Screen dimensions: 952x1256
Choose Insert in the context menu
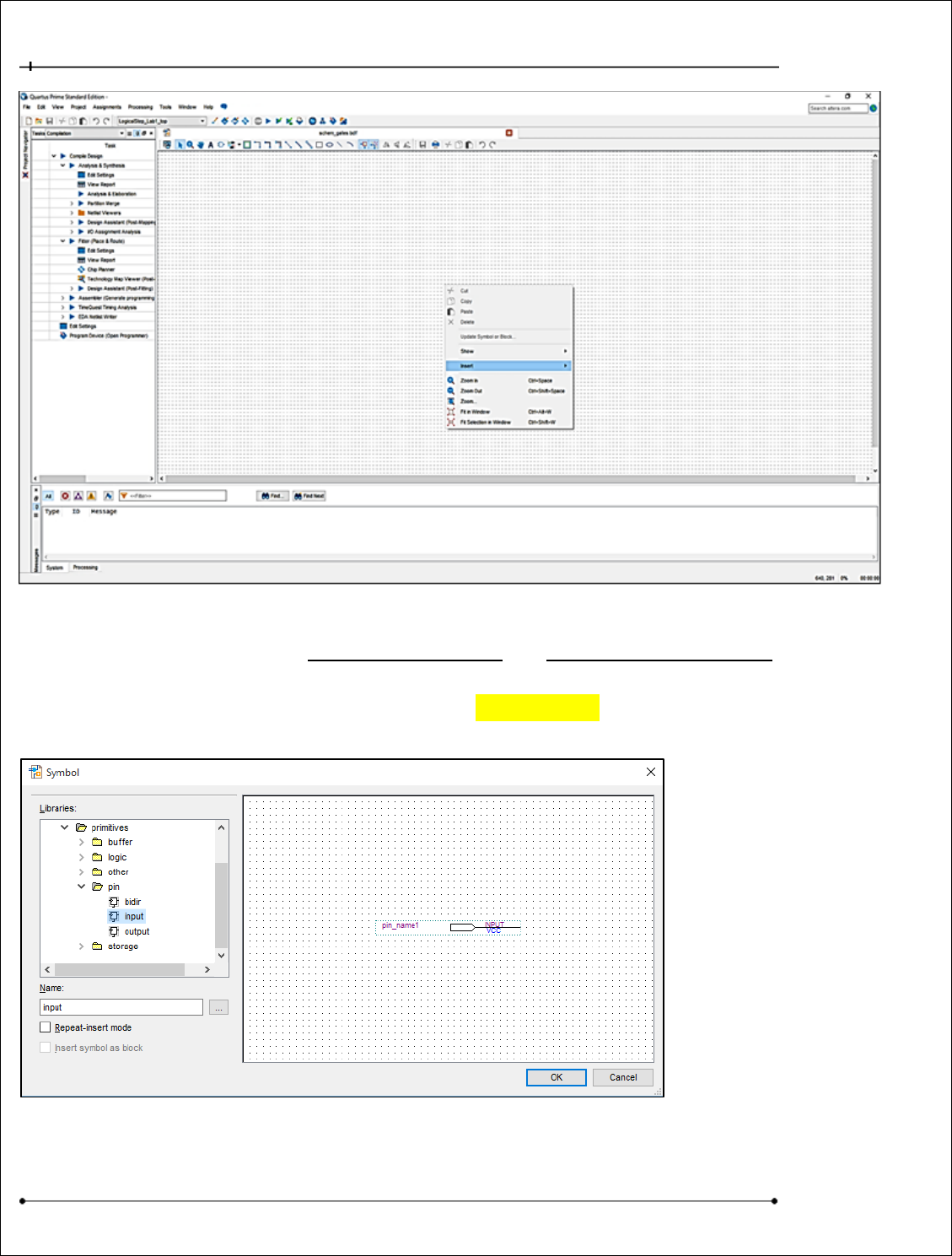508,365
